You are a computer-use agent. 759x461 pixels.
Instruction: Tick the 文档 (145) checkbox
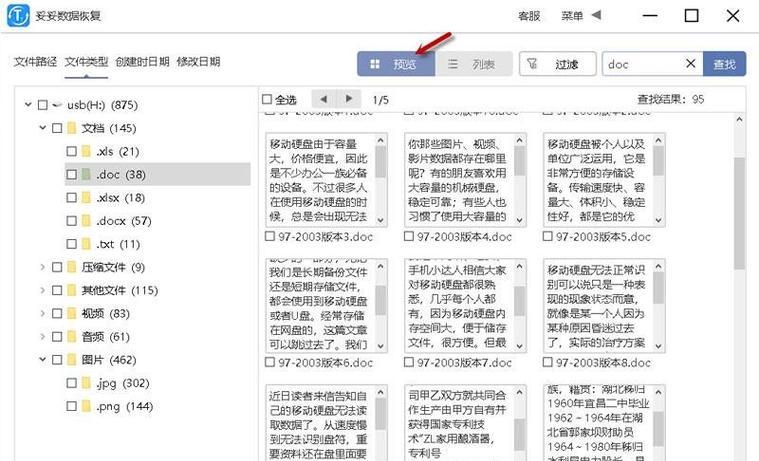coord(57,128)
